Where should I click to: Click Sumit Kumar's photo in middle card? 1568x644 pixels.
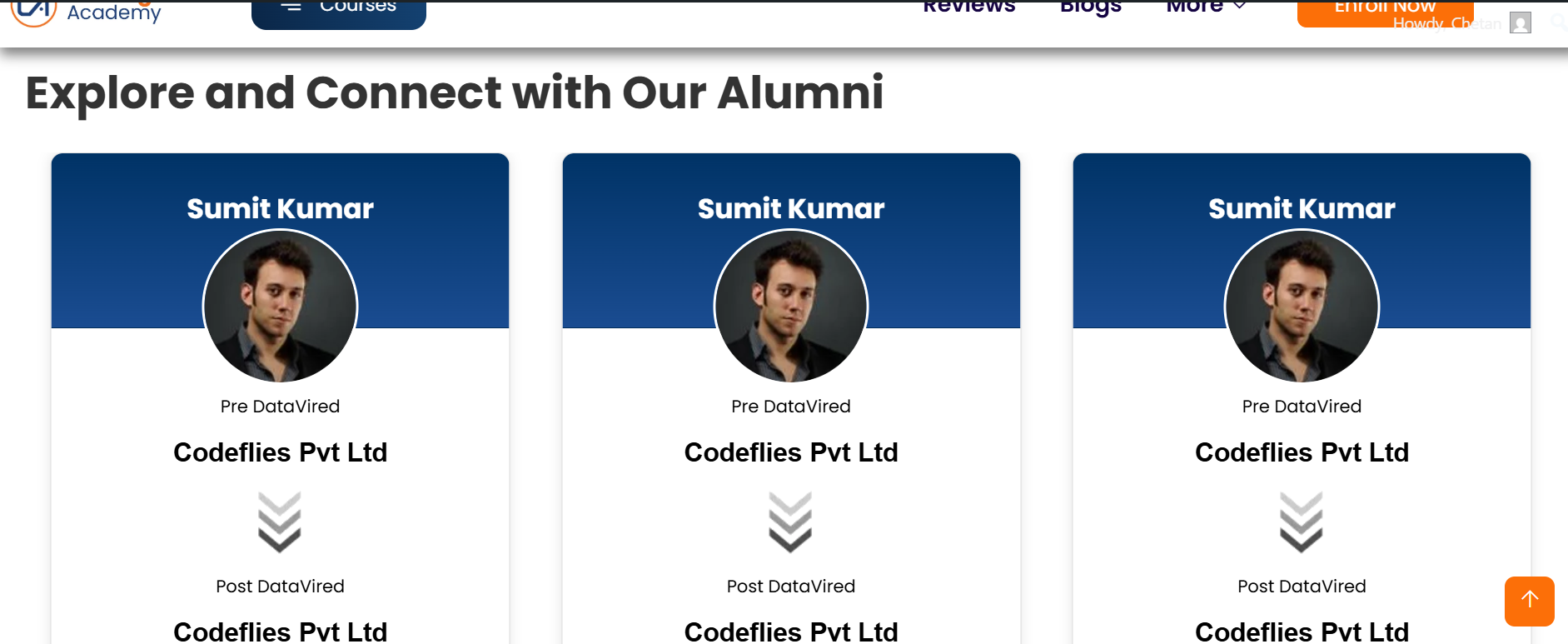[x=791, y=307]
